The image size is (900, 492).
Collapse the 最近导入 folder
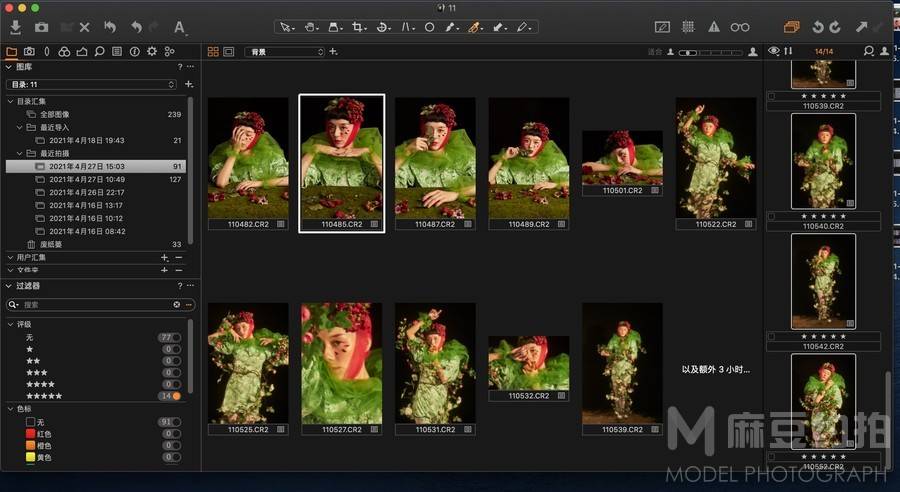click(20, 127)
